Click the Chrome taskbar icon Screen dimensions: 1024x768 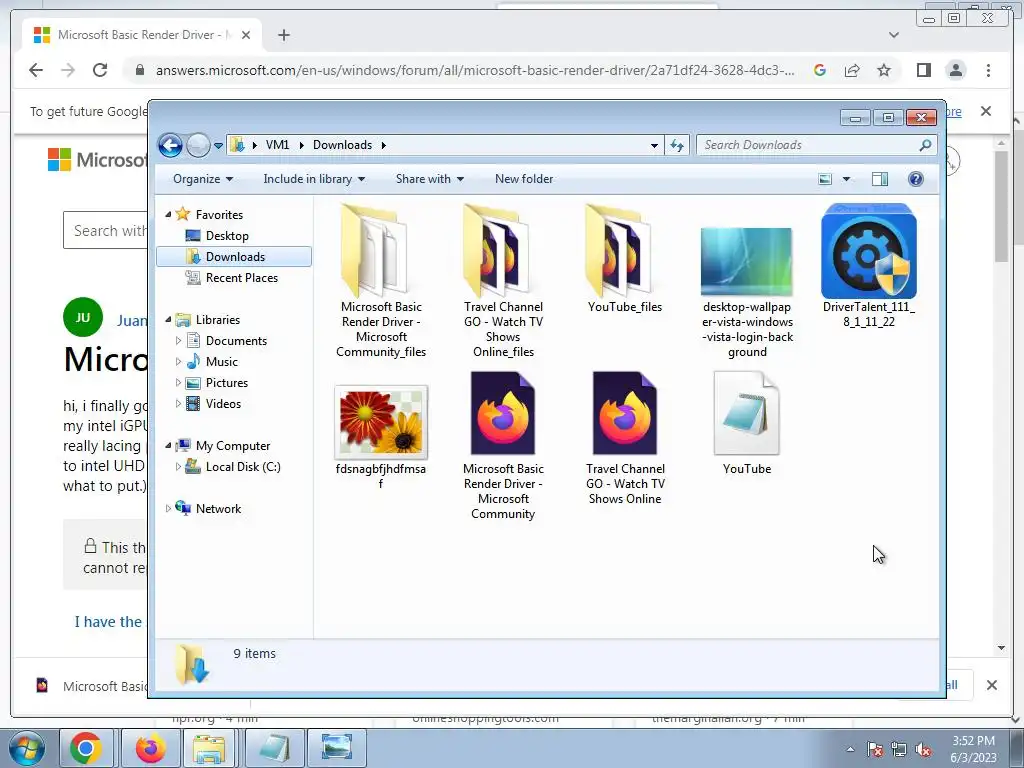click(86, 748)
